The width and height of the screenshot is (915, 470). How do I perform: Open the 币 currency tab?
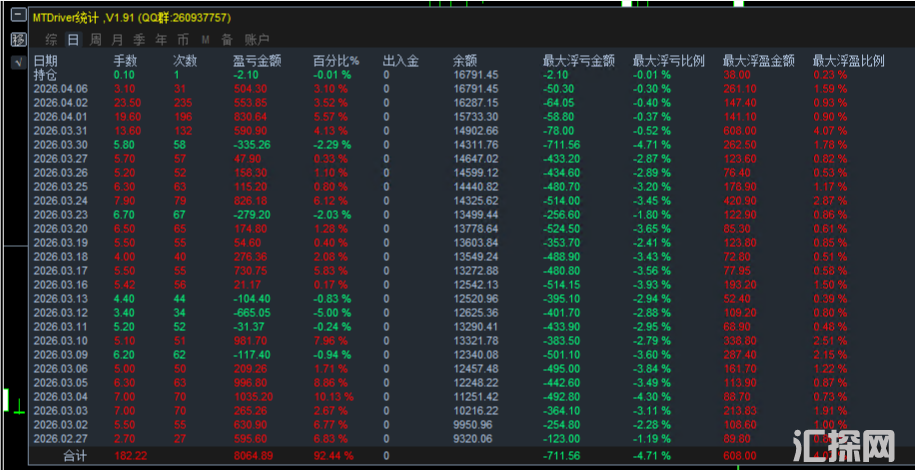click(x=183, y=40)
